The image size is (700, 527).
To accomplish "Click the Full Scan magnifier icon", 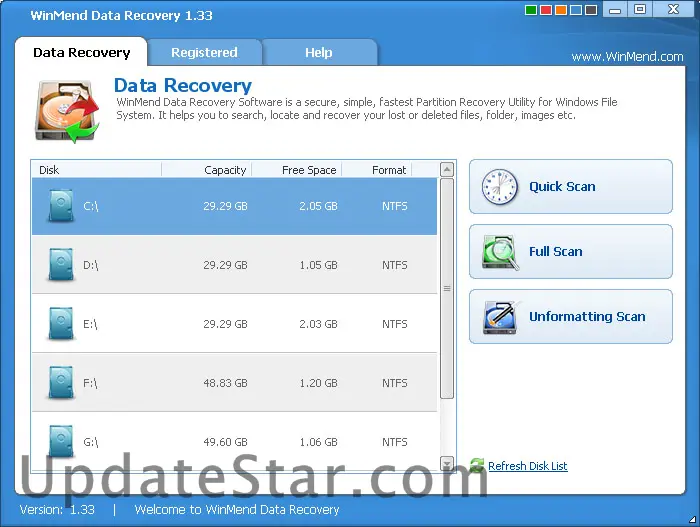I will click(x=500, y=252).
